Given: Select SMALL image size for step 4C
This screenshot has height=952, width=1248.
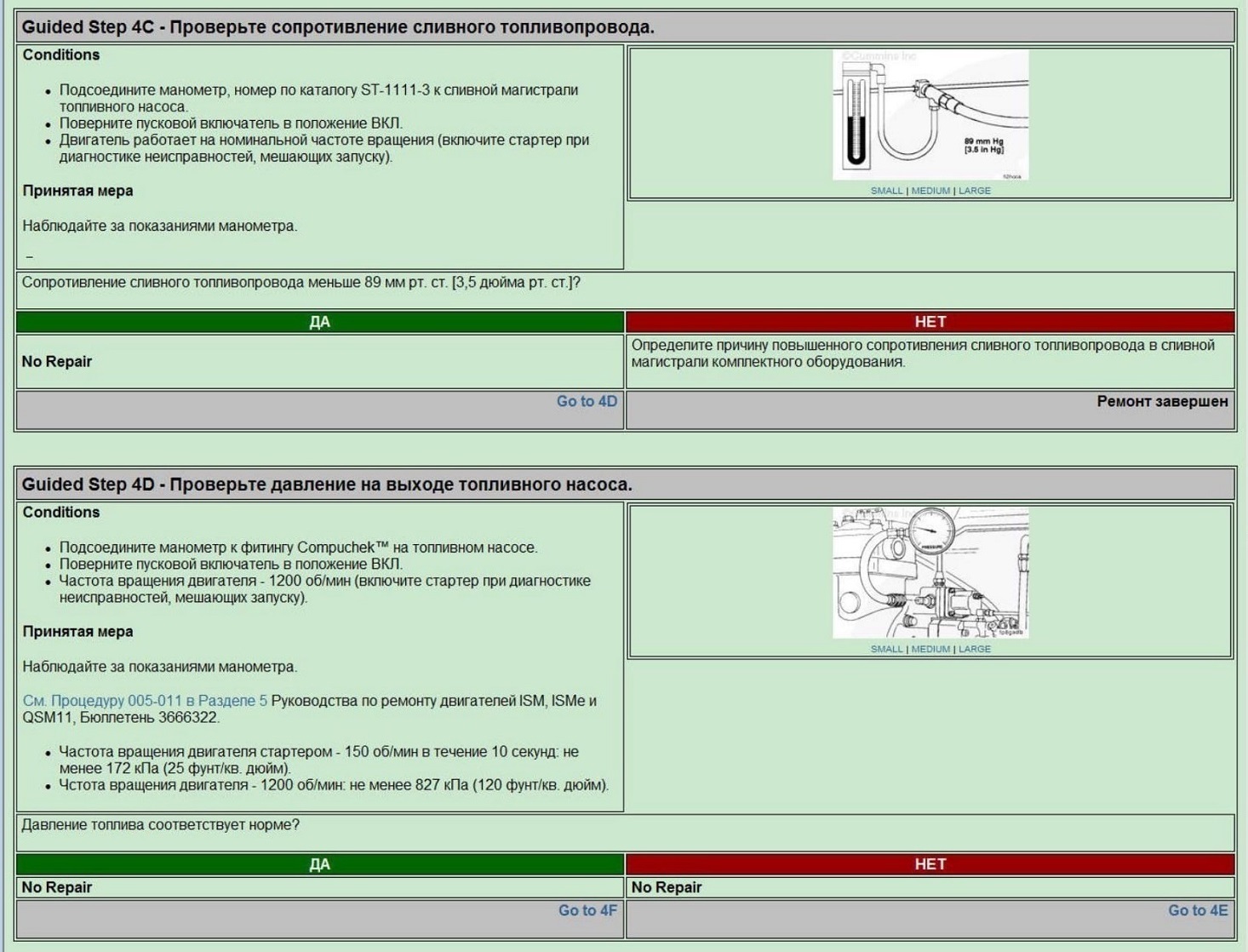Looking at the screenshot, I should coord(886,191).
